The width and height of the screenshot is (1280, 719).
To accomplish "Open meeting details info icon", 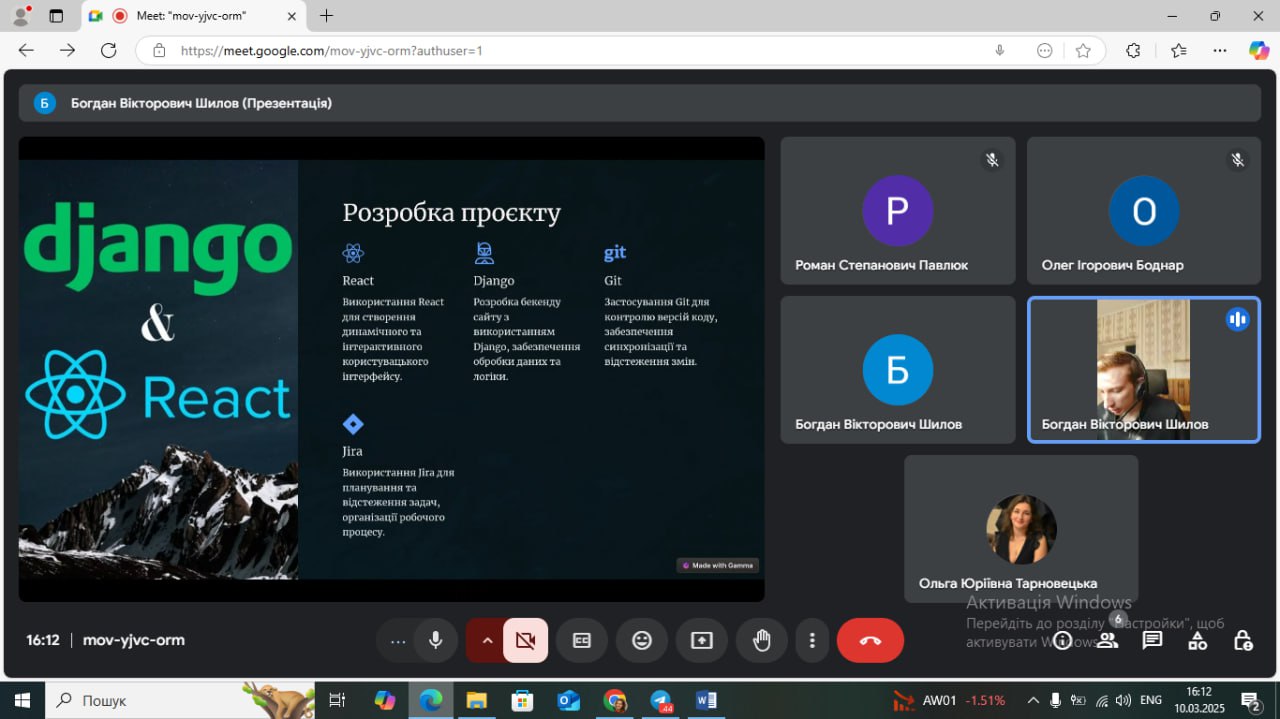I will [x=1062, y=640].
